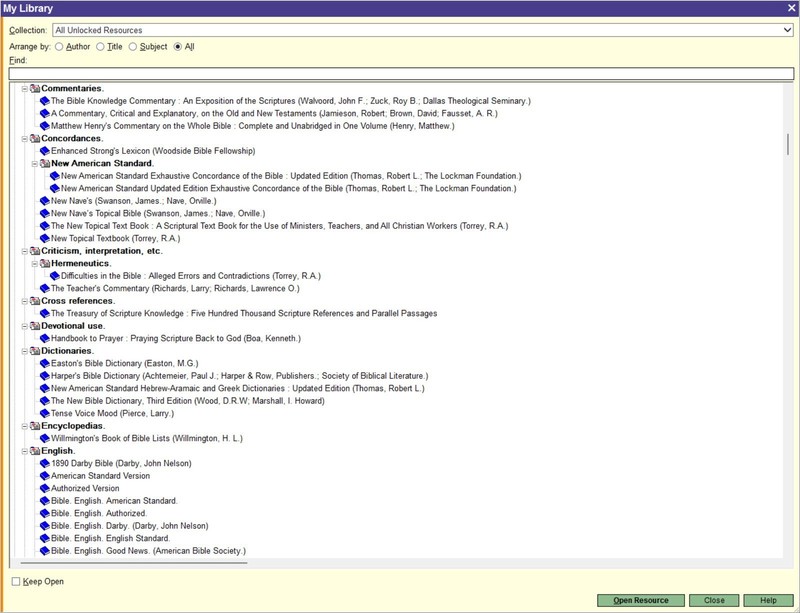The image size is (800, 613).
Task: Select The New Bible Dictionary, Third Edition
Action: click(187, 401)
